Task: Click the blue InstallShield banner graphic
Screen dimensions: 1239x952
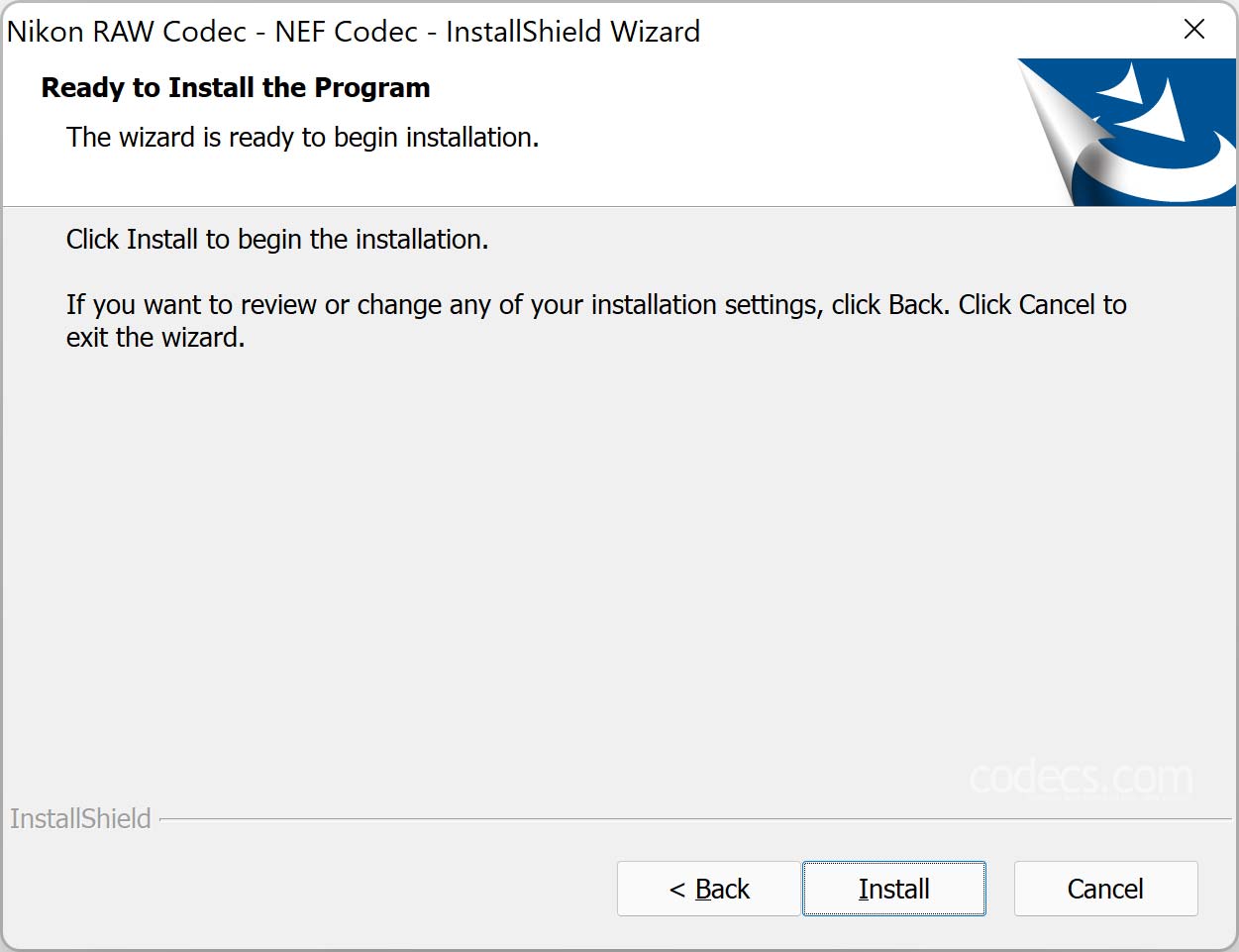Action: (x=1127, y=132)
